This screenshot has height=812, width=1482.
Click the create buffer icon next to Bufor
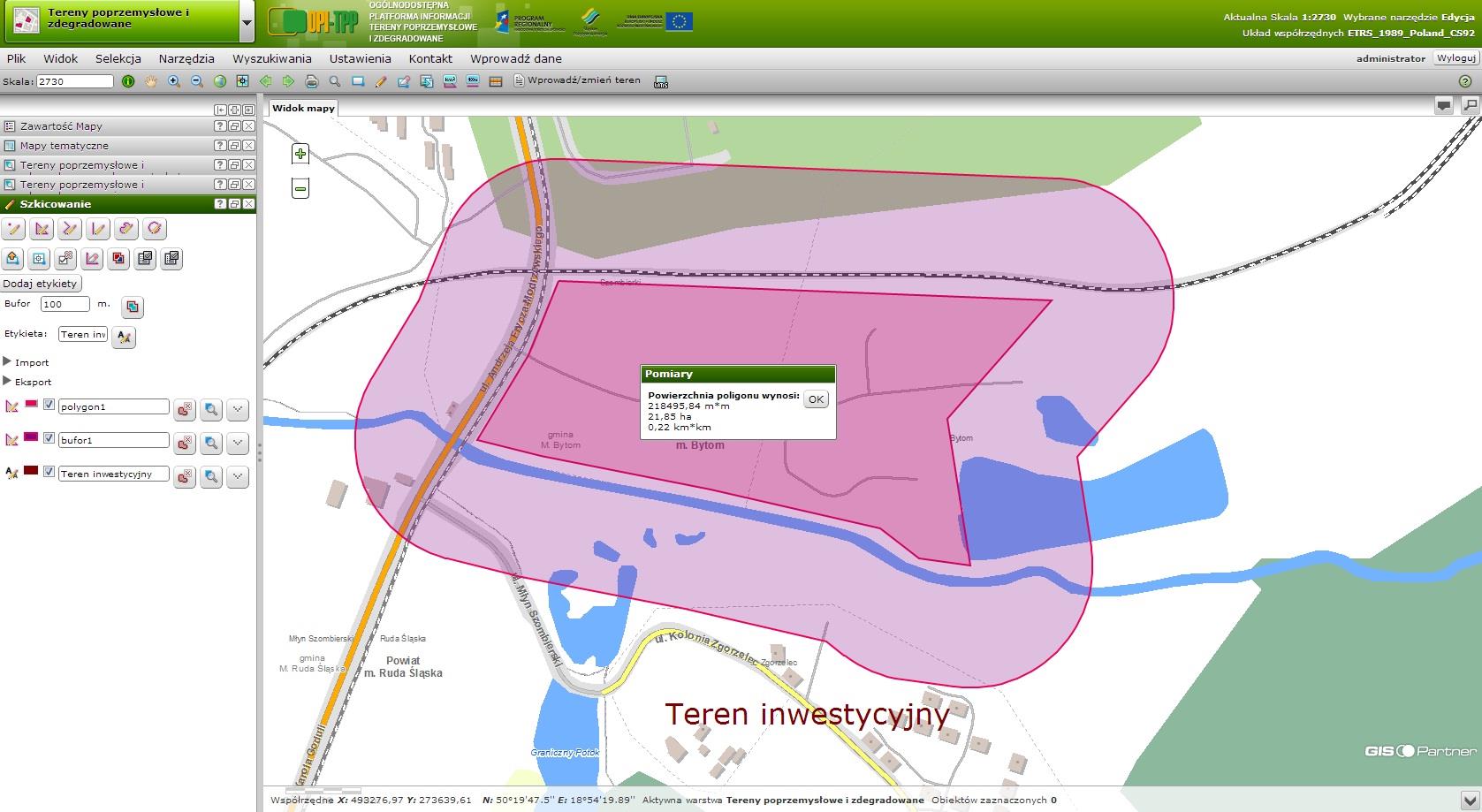133,307
